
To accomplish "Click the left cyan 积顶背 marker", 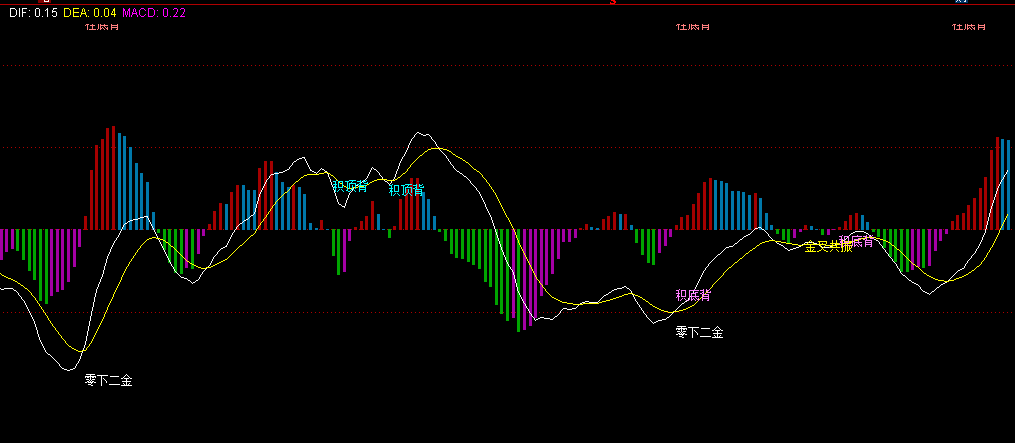I will 350,186.
